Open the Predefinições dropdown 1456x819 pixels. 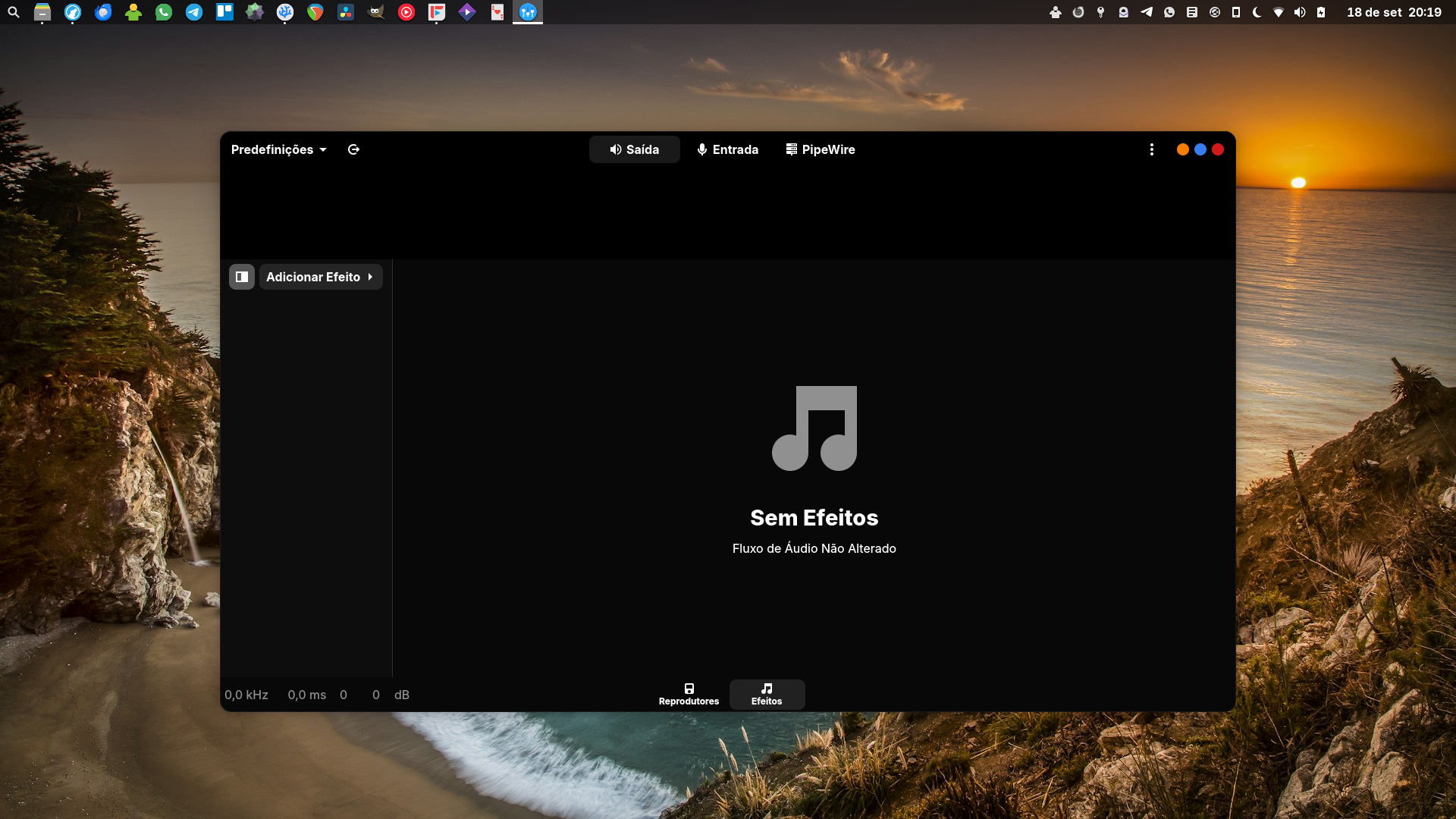pos(278,149)
